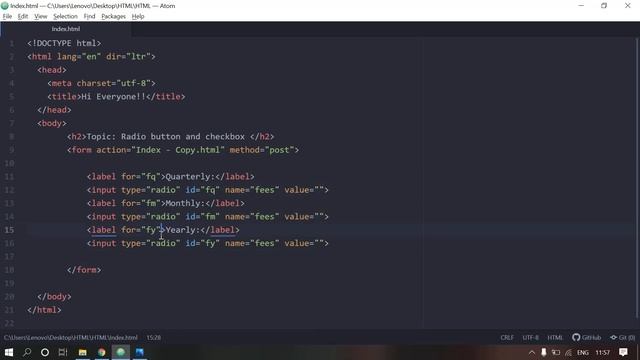Click the text "Hi Everyone!!" in the title tag
640x360 pixels.
click(x=113, y=97)
